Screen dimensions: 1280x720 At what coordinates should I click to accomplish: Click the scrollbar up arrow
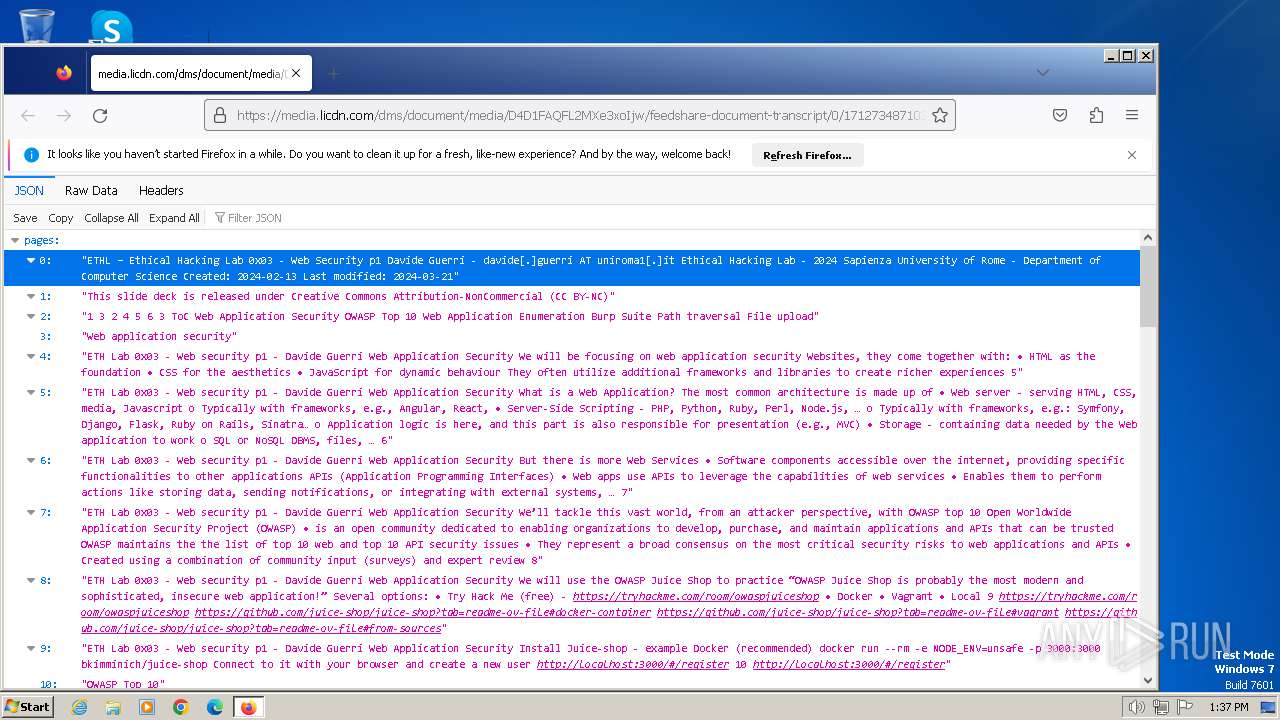click(1148, 239)
